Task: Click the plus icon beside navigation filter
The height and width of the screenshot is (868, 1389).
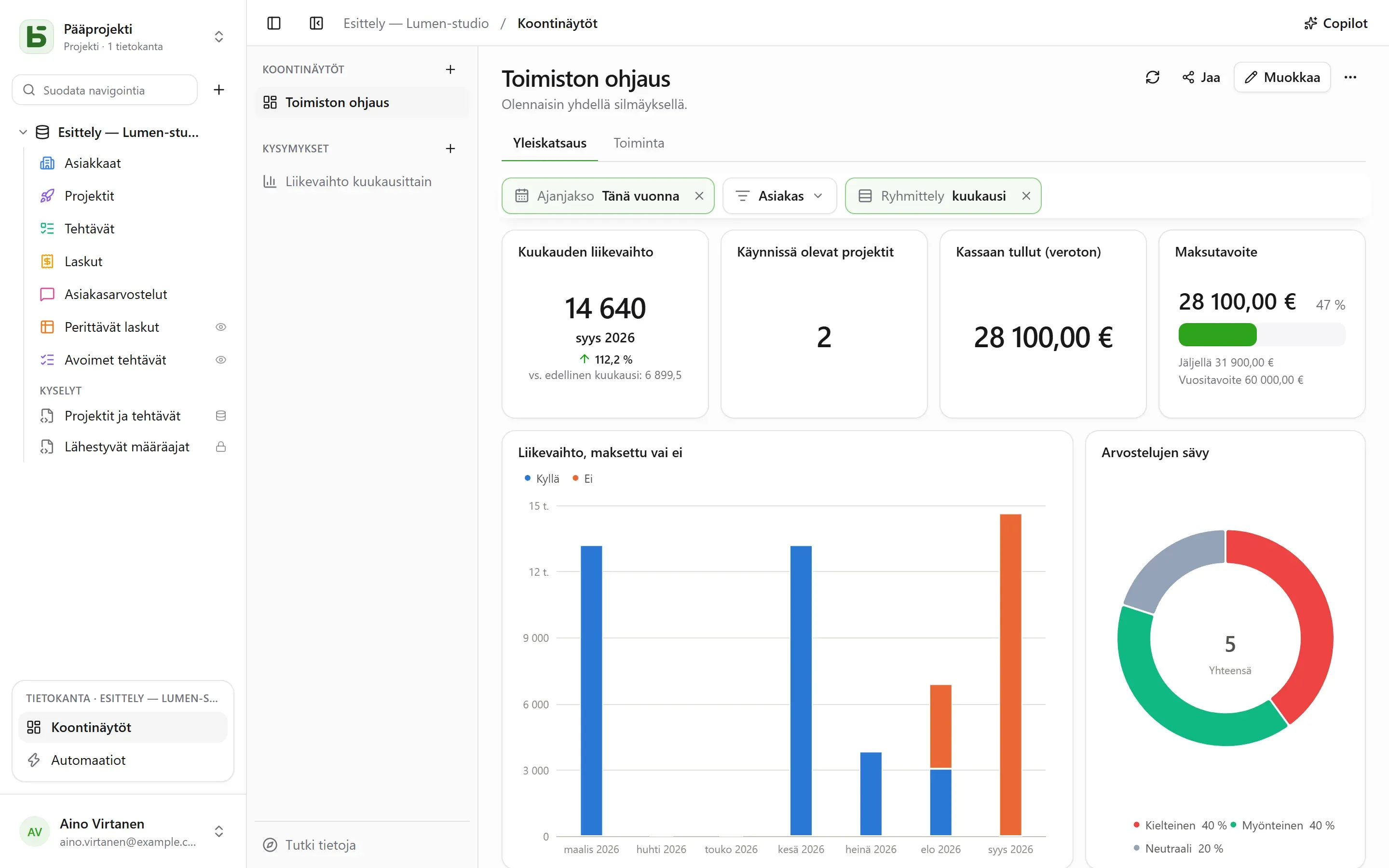Action: click(x=218, y=90)
